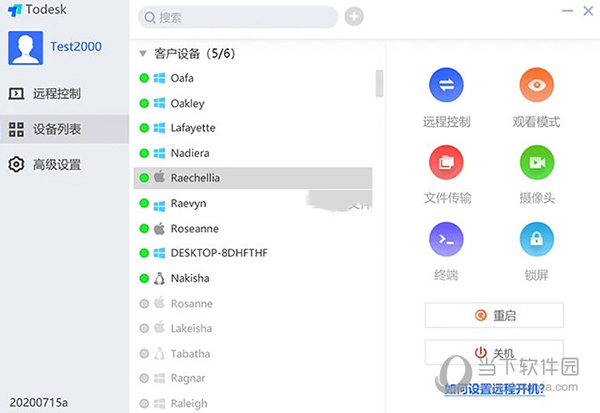Select the Oafa device
This screenshot has height=413, width=600.
pos(253,78)
